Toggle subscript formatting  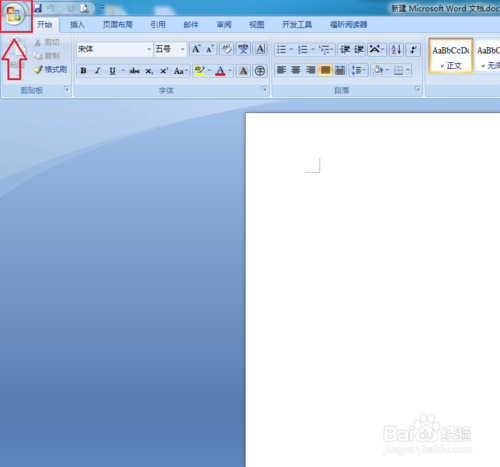(149, 71)
